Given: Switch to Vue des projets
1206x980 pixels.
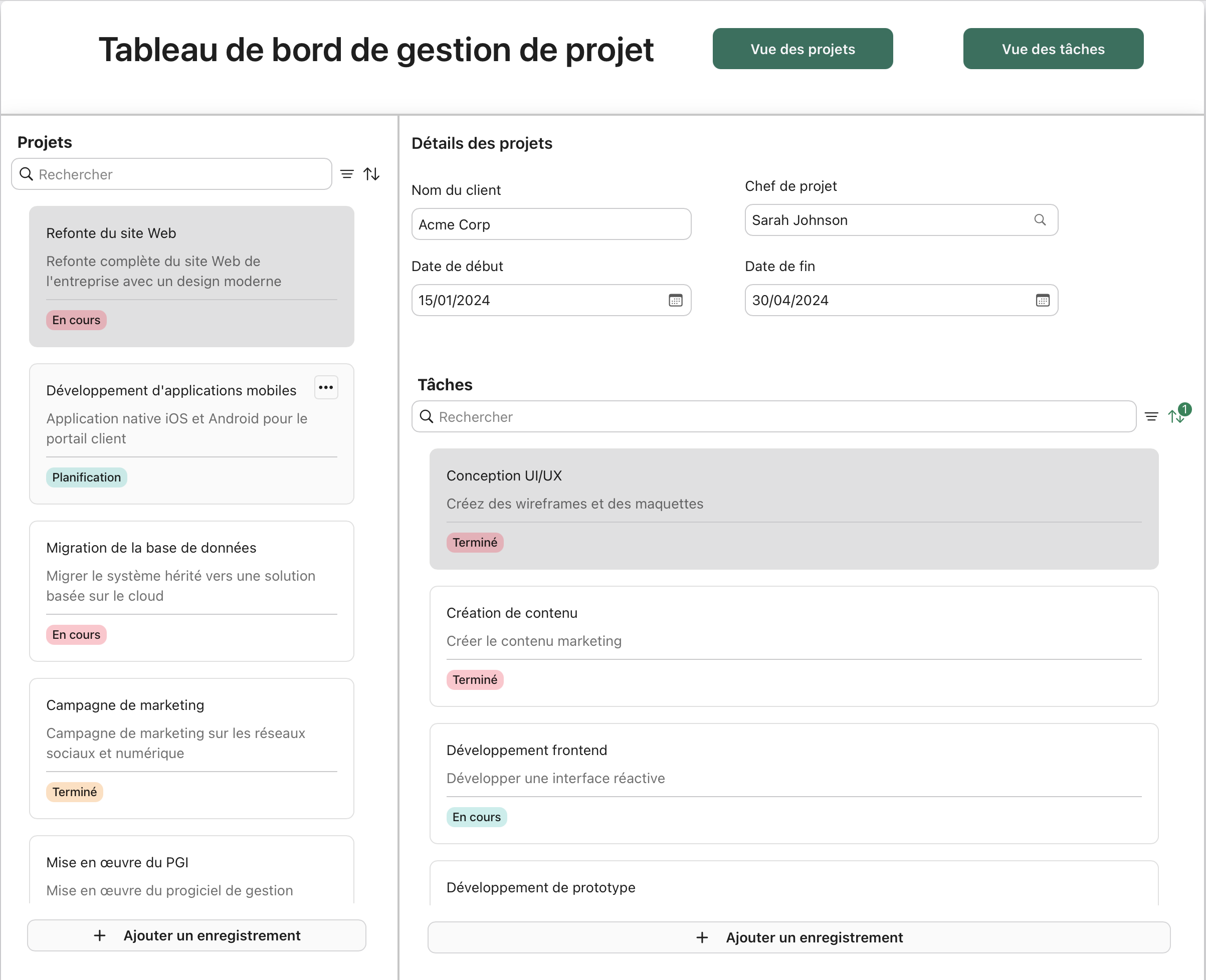Looking at the screenshot, I should tap(802, 49).
